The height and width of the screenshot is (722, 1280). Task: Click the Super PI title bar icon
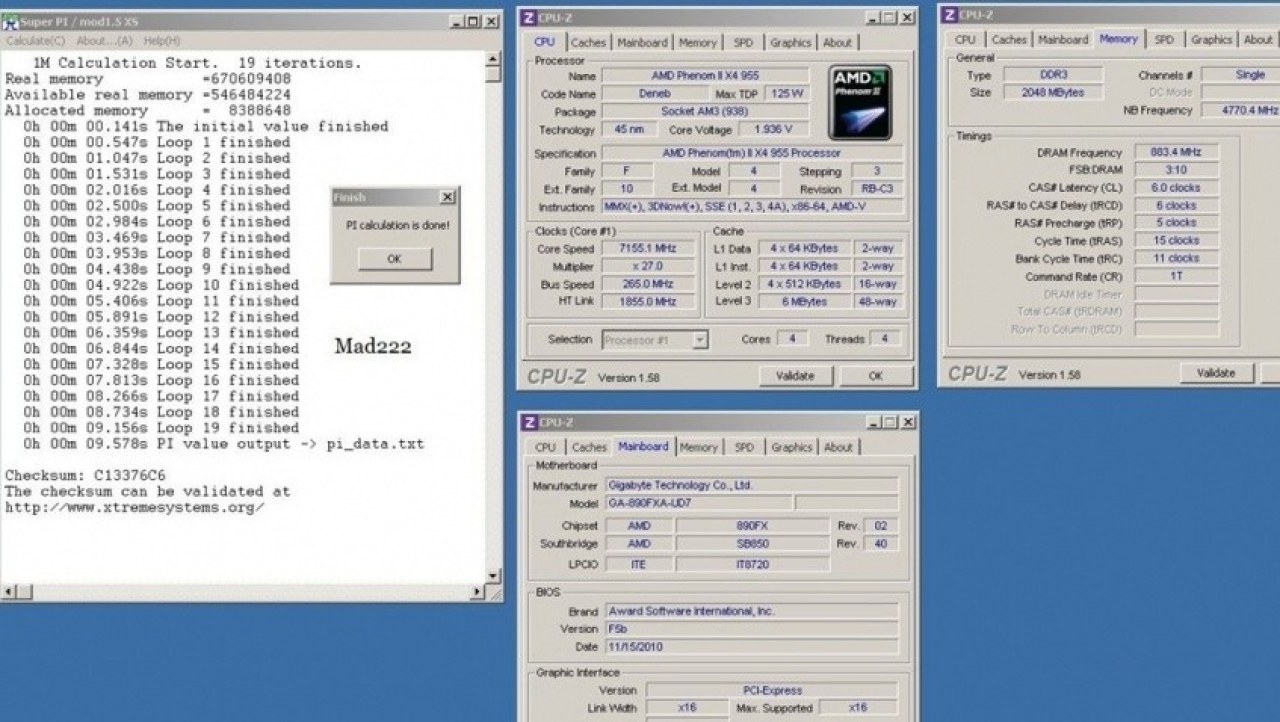point(13,21)
